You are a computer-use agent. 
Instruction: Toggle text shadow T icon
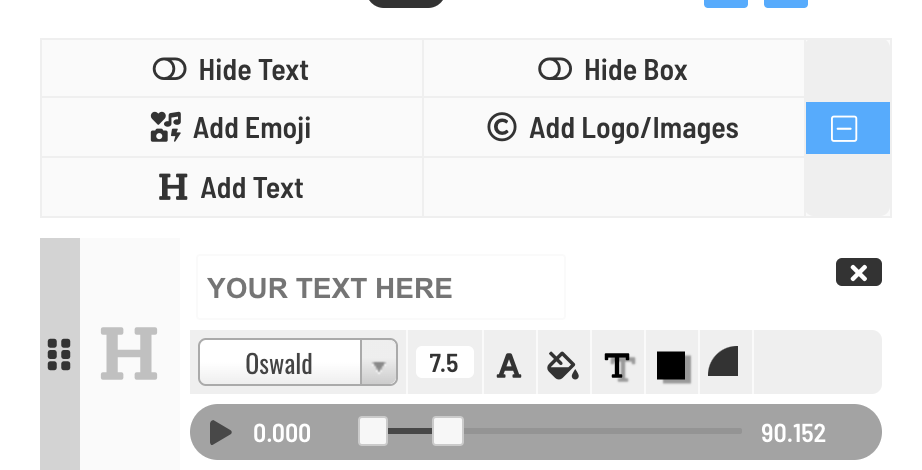pyautogui.click(x=617, y=364)
